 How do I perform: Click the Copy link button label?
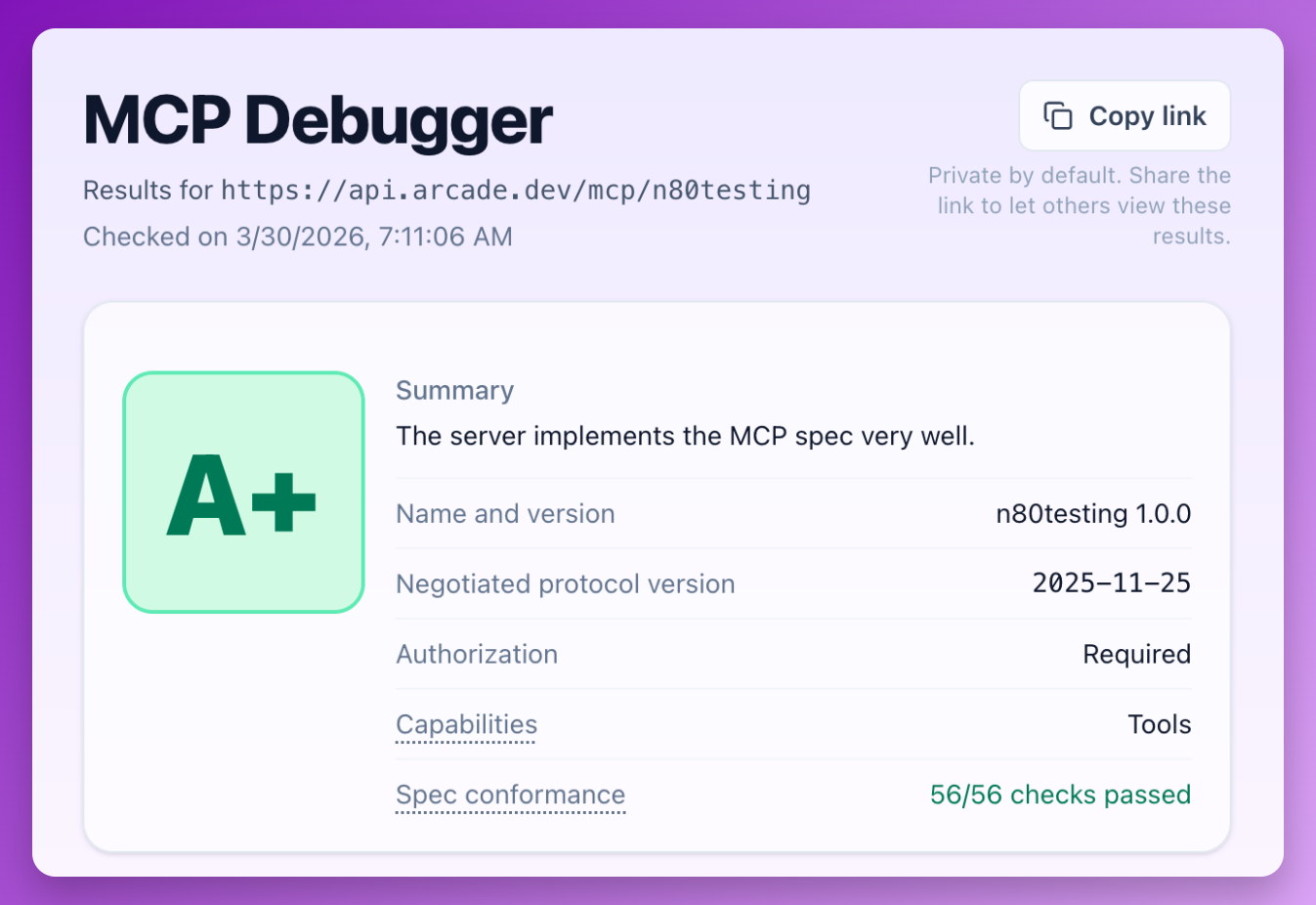coord(1147,116)
